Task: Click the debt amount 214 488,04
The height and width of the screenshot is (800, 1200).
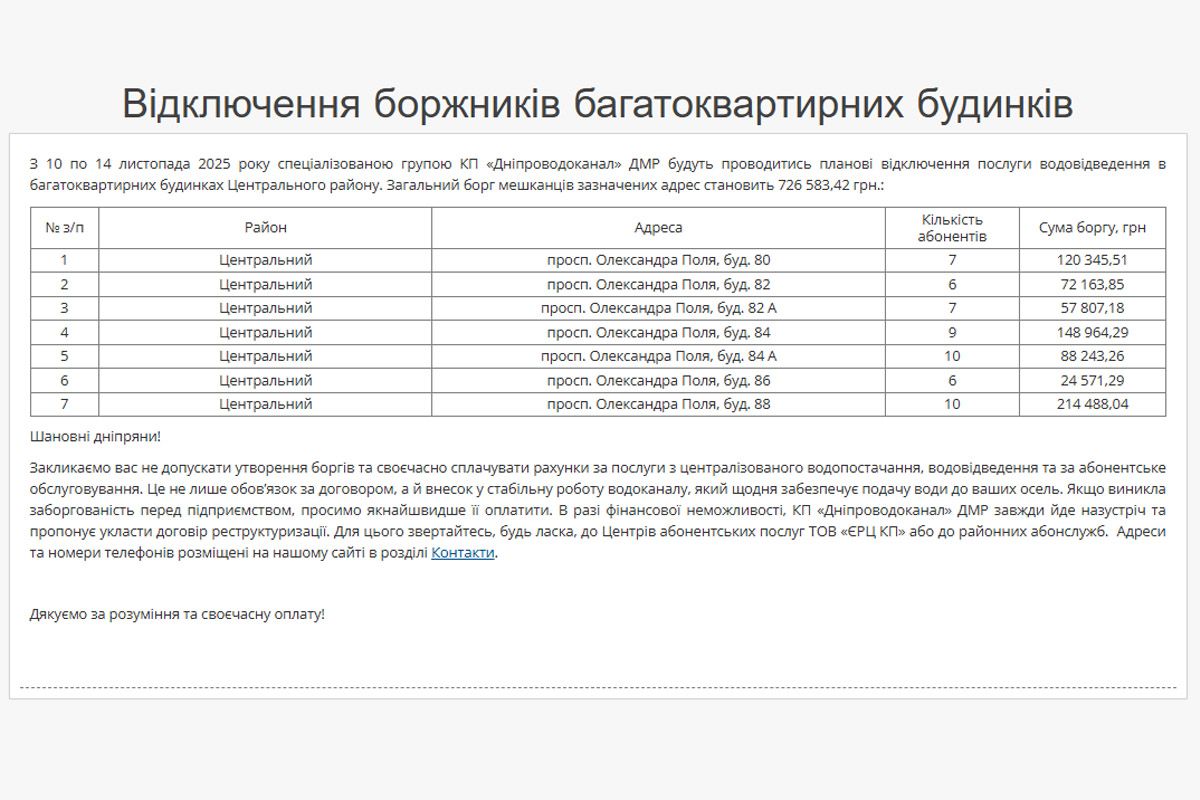Action: [x=1091, y=404]
